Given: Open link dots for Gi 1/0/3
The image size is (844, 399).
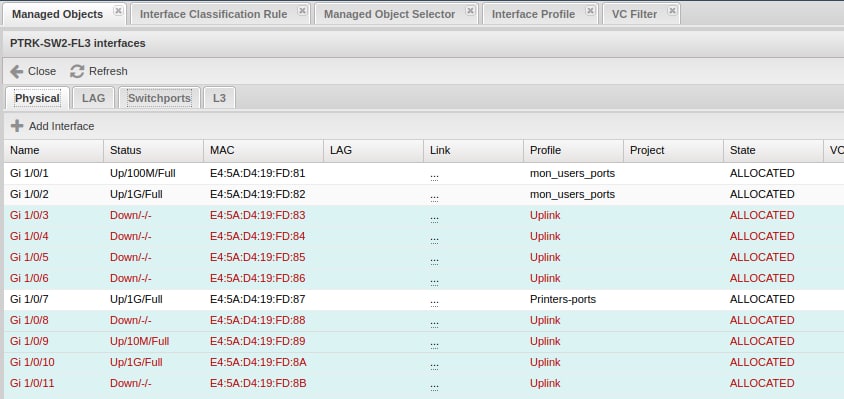Looking at the screenshot, I should (x=434, y=219).
